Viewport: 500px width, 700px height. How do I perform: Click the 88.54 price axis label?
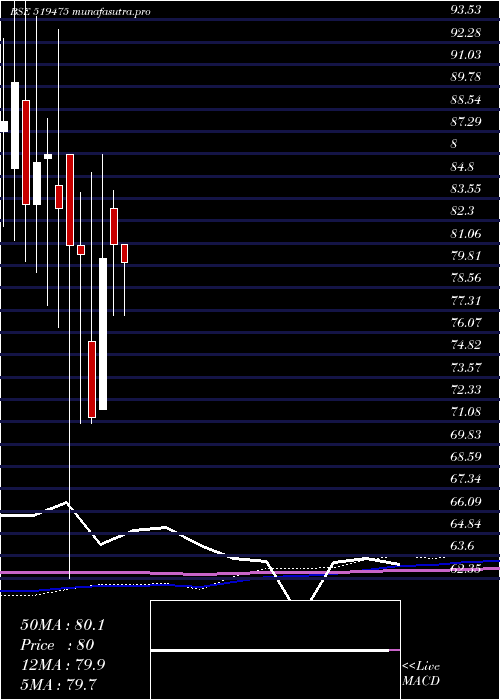tap(466, 99)
